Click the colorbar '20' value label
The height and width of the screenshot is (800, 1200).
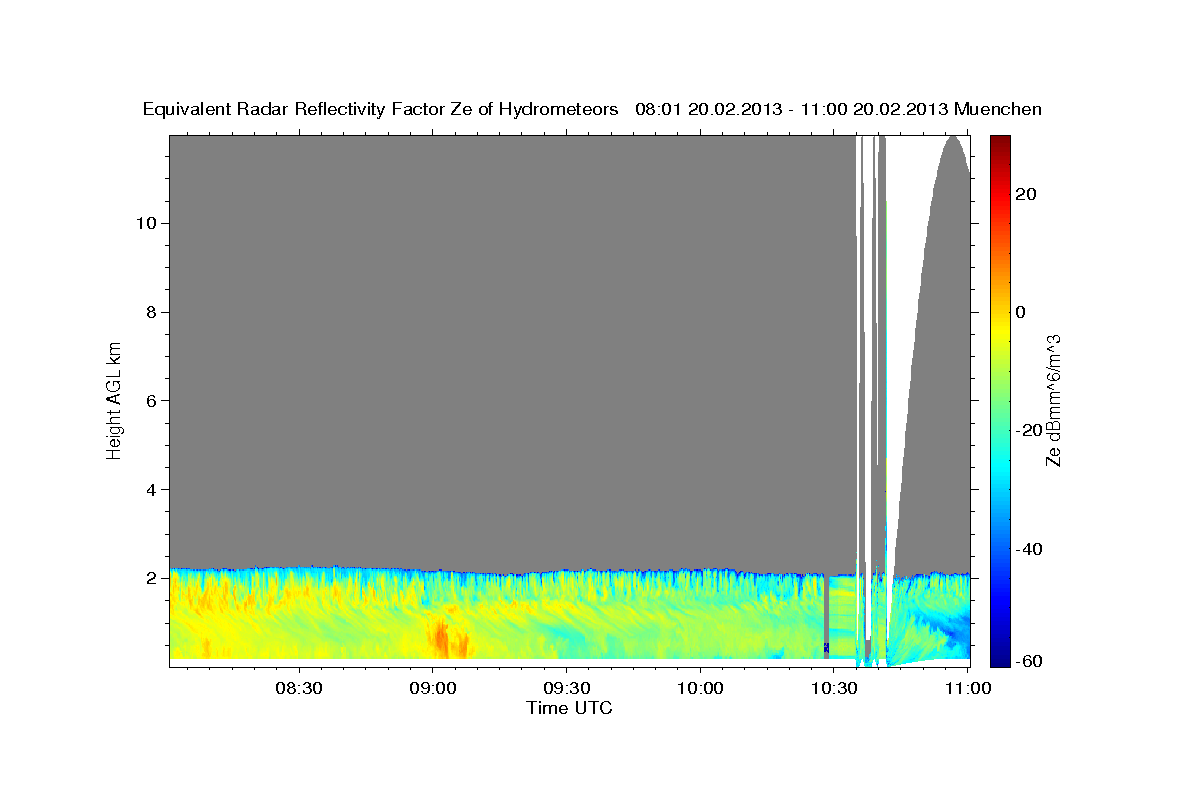pyautogui.click(x=1025, y=194)
